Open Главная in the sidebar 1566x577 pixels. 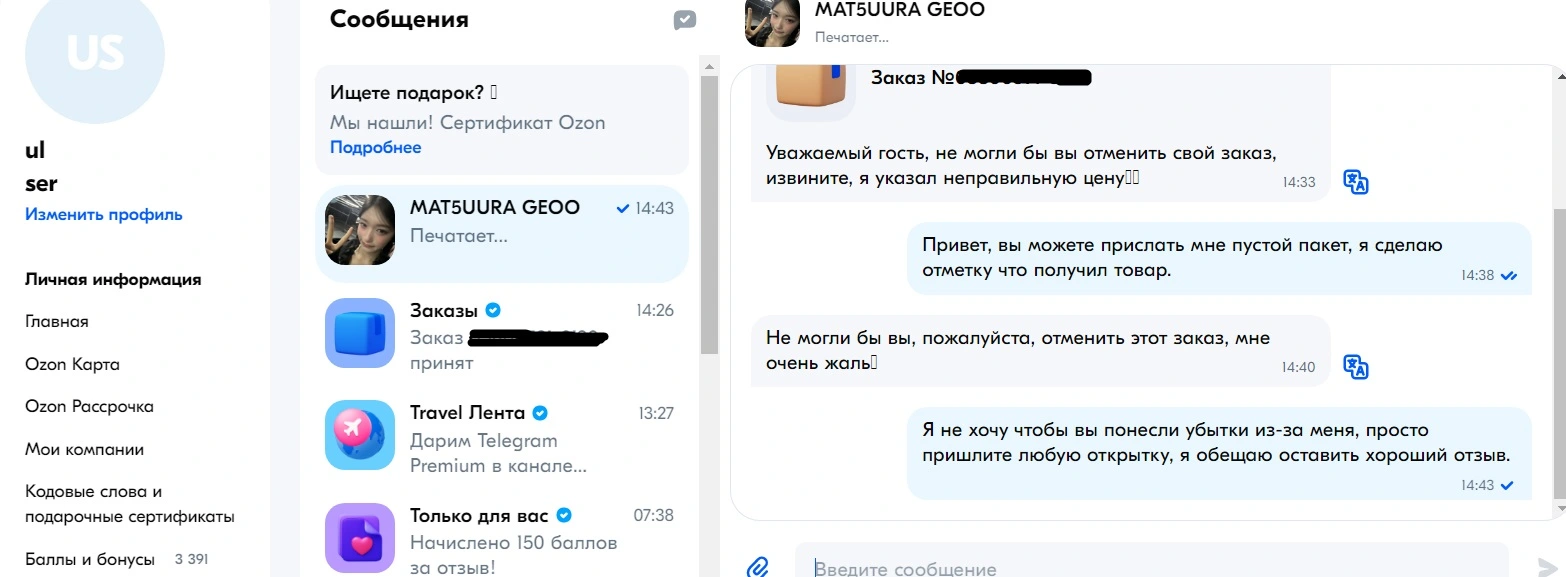point(57,321)
